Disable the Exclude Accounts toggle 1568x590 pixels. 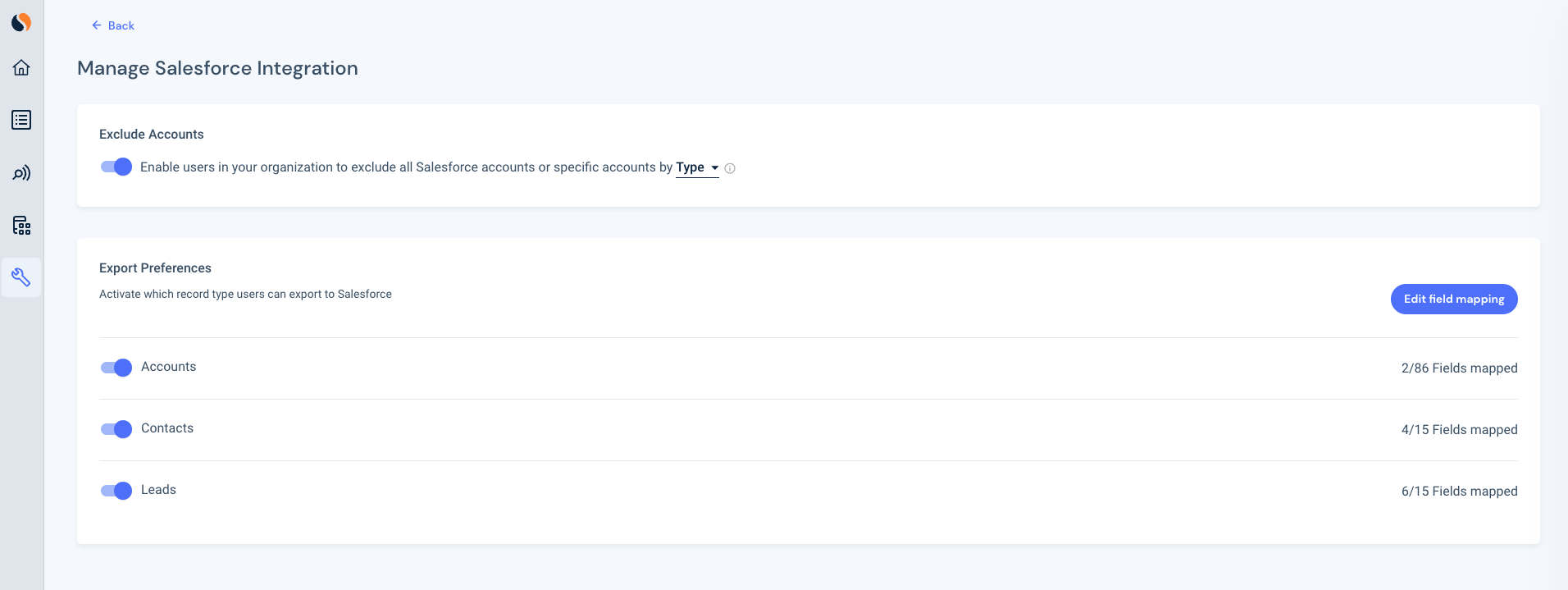coord(116,167)
